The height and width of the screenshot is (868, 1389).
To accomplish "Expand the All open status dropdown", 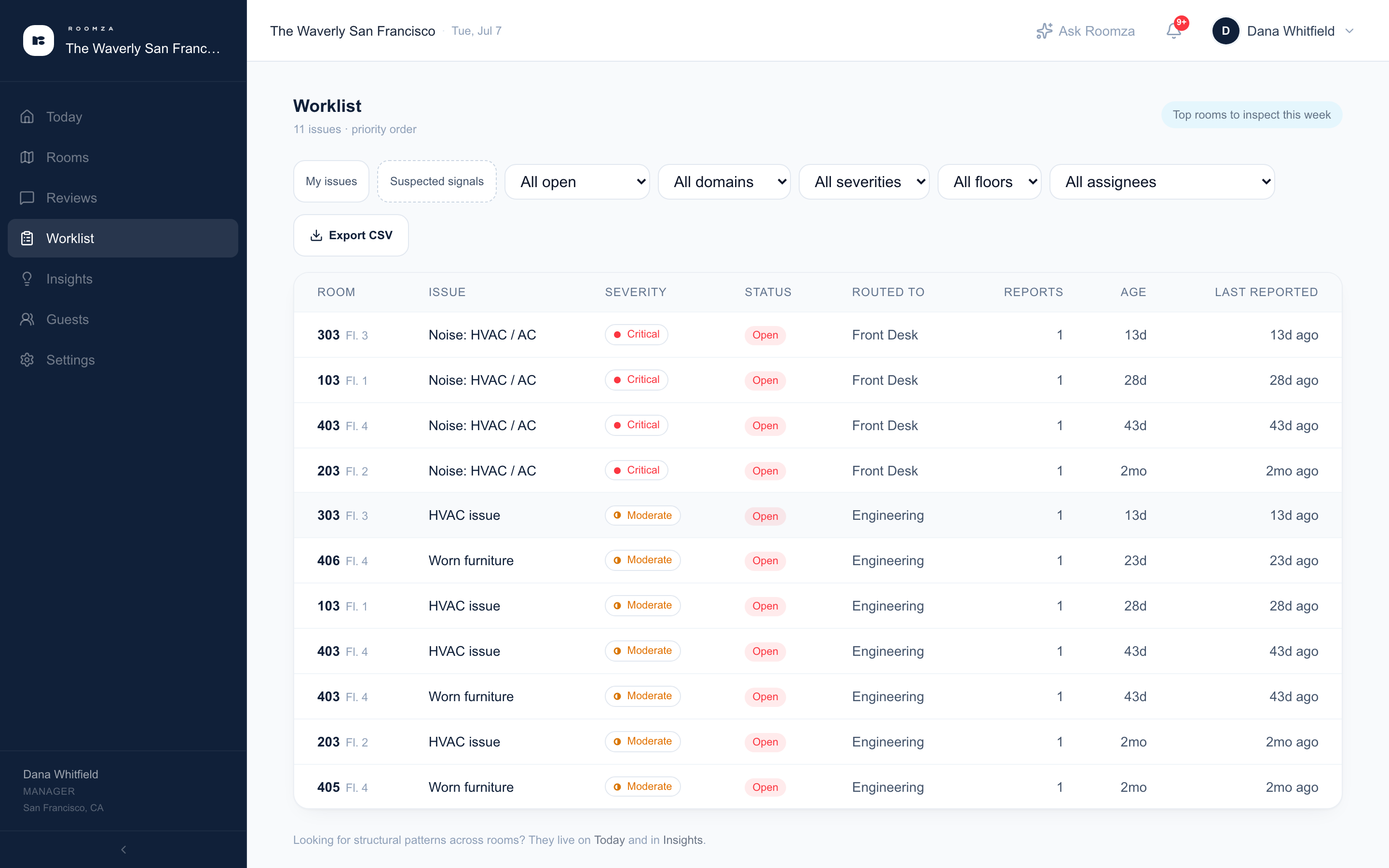I will [x=577, y=182].
